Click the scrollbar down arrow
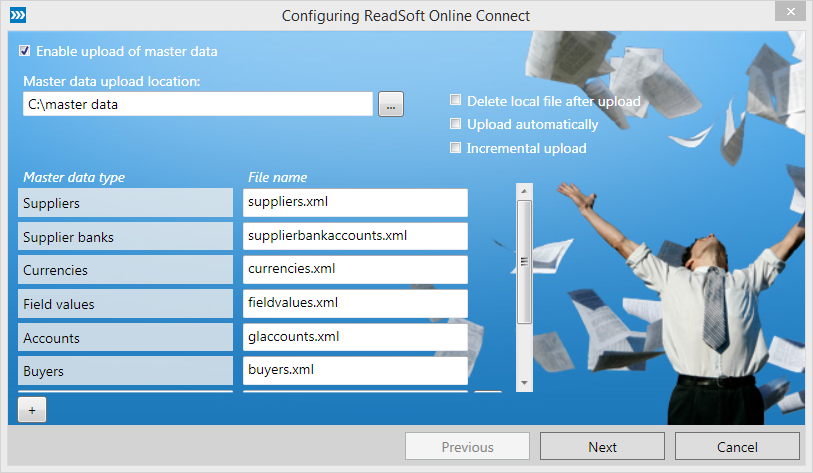This screenshot has height=473, width=813. click(x=524, y=383)
